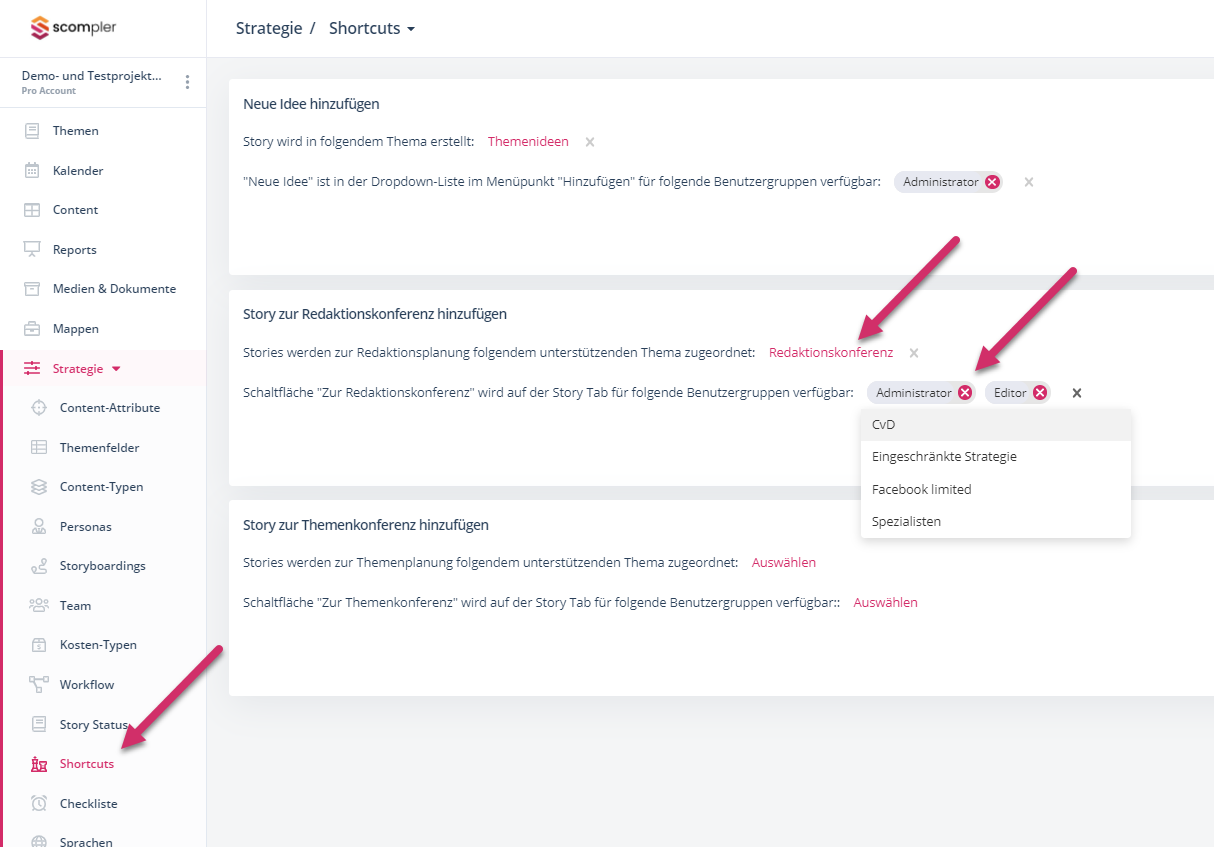Open the Kalender sidebar icon
Viewport: 1214px width, 847px height.
32,170
